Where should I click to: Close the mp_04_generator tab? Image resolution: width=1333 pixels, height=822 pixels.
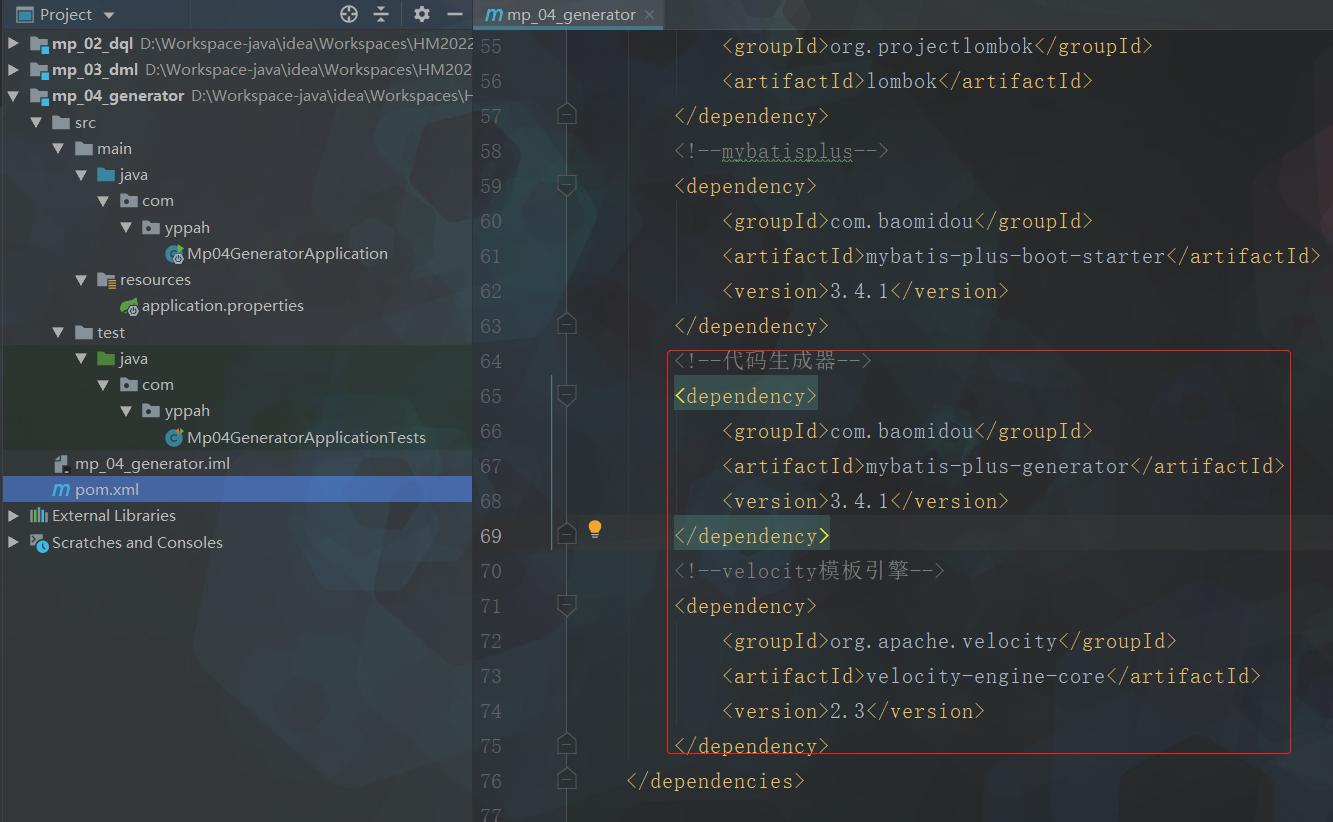click(651, 15)
